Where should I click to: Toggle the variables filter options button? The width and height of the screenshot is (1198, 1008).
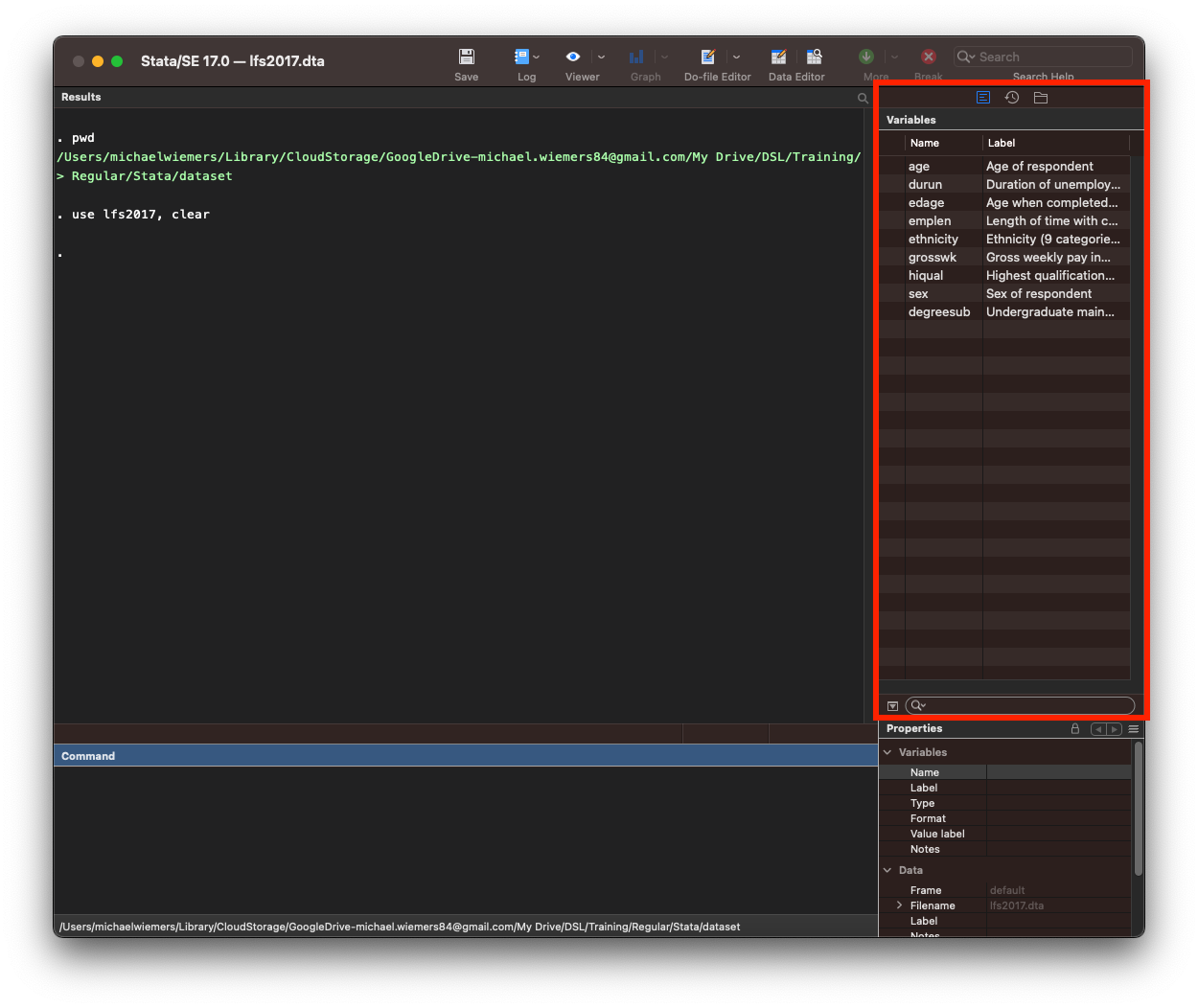[x=892, y=706]
